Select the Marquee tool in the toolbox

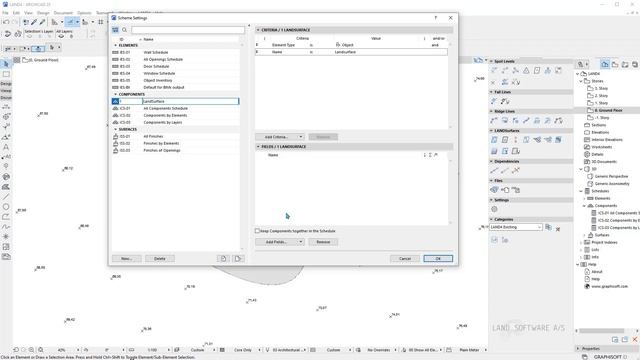6,74
